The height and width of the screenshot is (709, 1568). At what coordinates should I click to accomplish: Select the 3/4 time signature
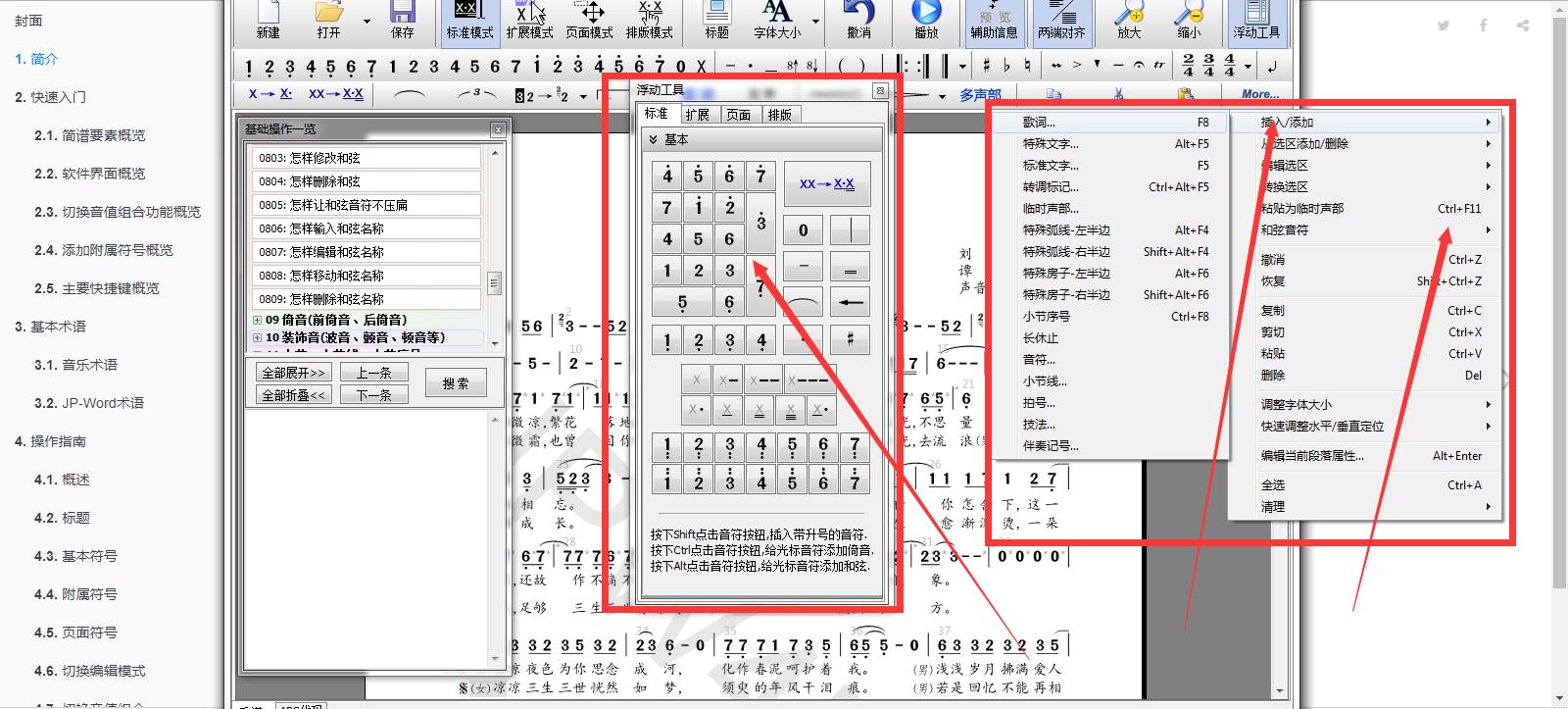[1208, 66]
